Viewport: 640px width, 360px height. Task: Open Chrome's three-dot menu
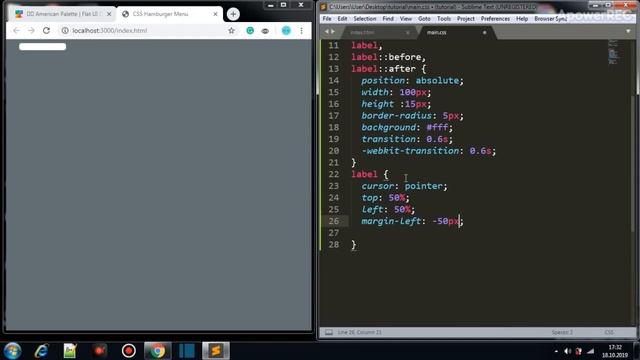pos(302,31)
